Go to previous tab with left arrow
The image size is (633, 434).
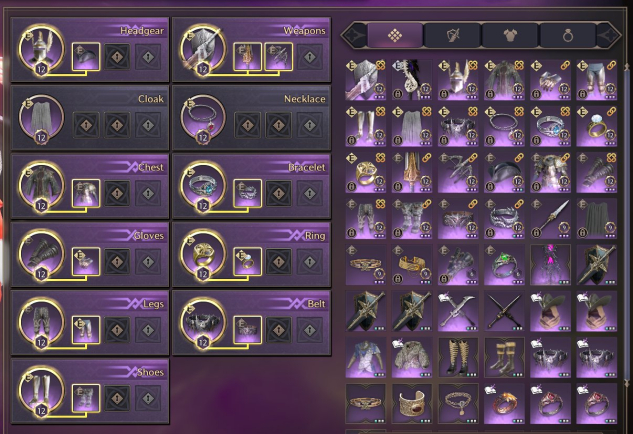pos(354,36)
